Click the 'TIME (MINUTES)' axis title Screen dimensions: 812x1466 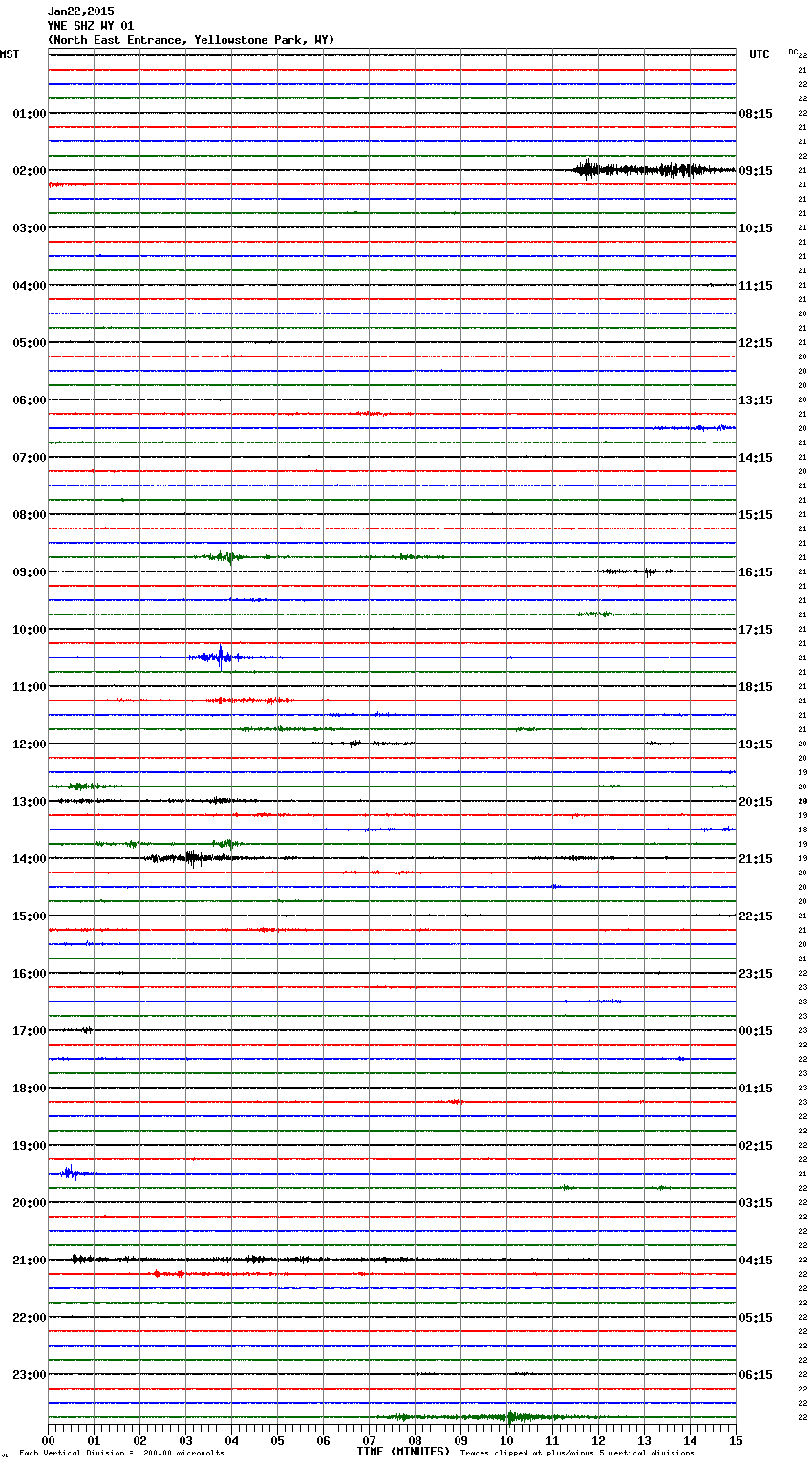(403, 1452)
